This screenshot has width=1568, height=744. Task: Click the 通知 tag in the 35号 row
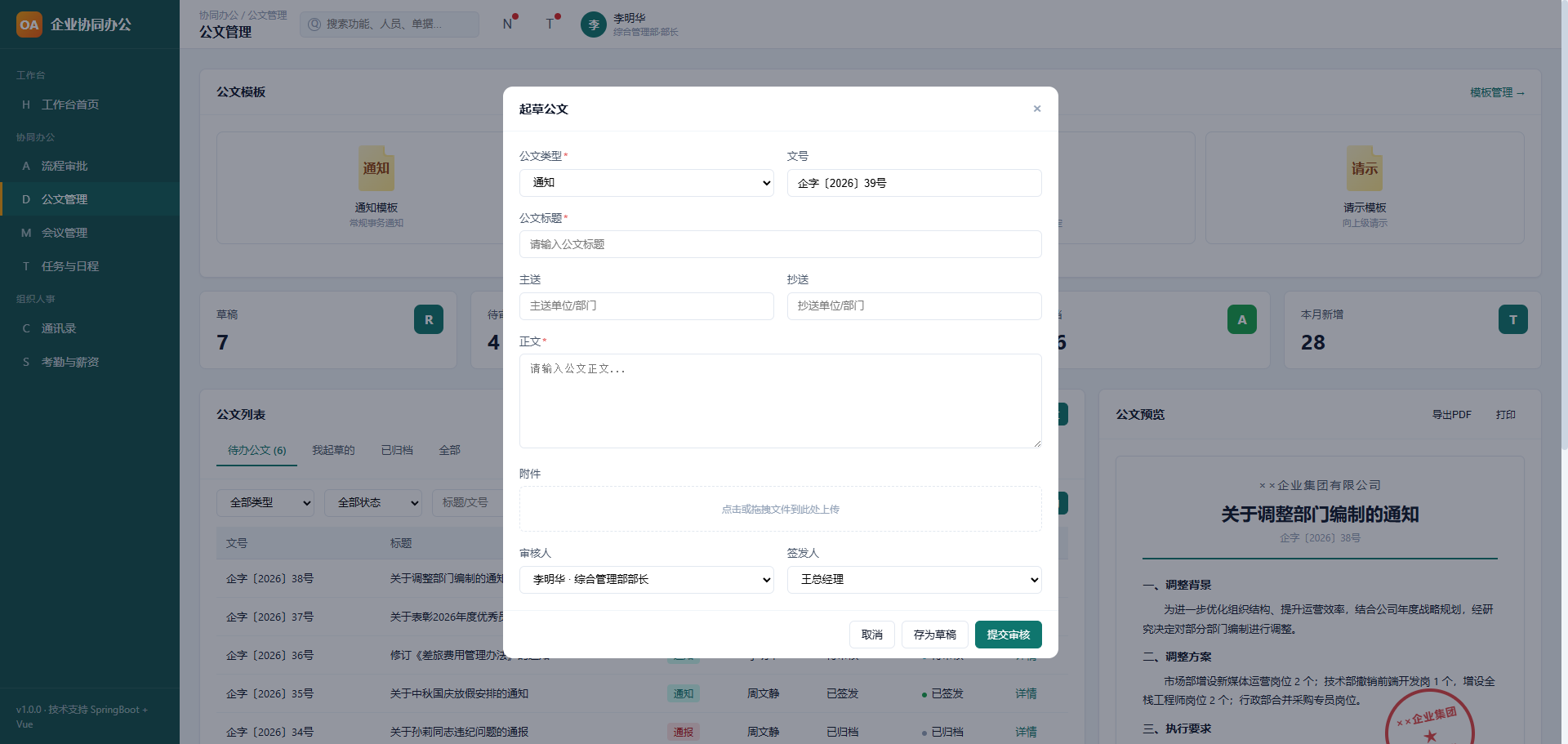tap(684, 693)
